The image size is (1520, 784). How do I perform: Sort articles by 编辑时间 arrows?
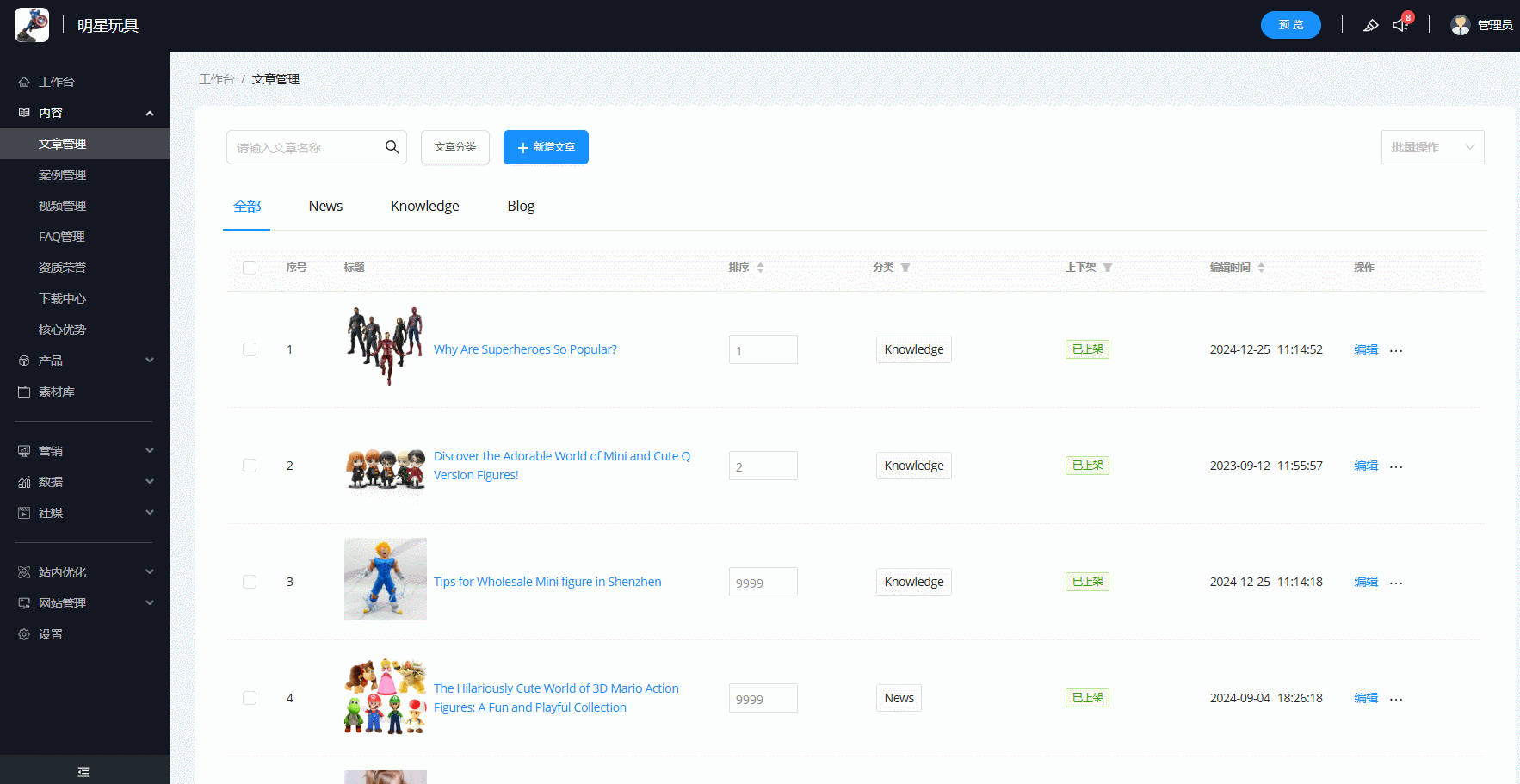click(x=1261, y=268)
